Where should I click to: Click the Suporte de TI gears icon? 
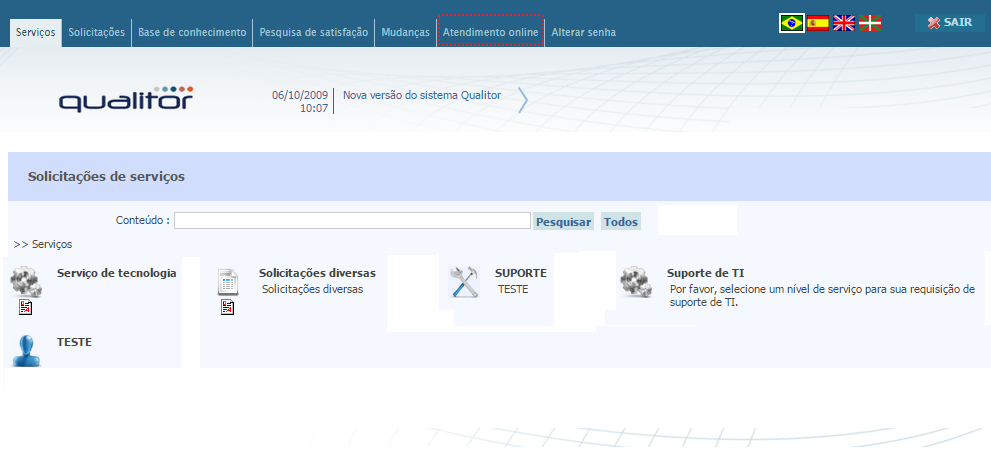pos(636,282)
